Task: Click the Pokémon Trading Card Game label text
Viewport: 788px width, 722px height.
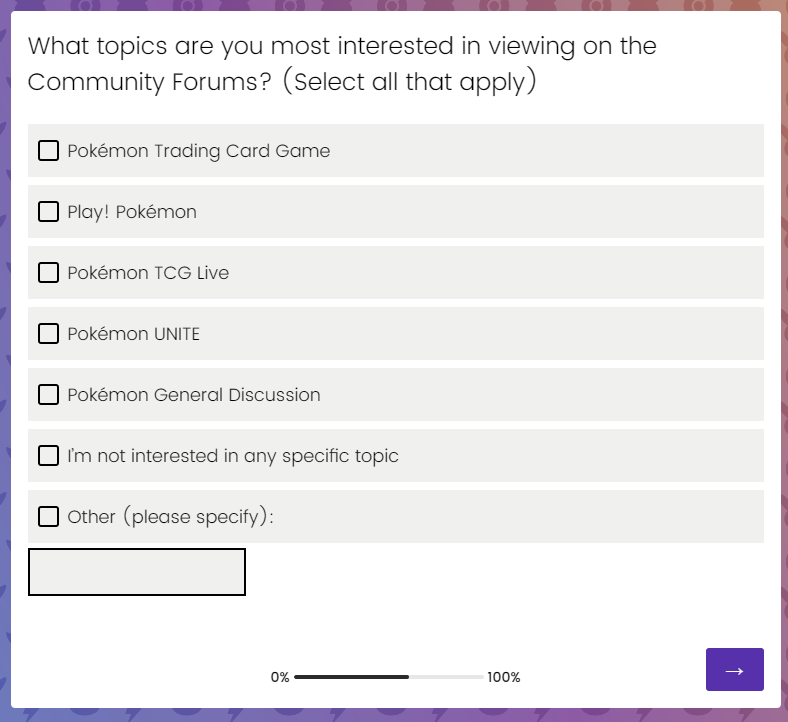Action: [x=199, y=151]
